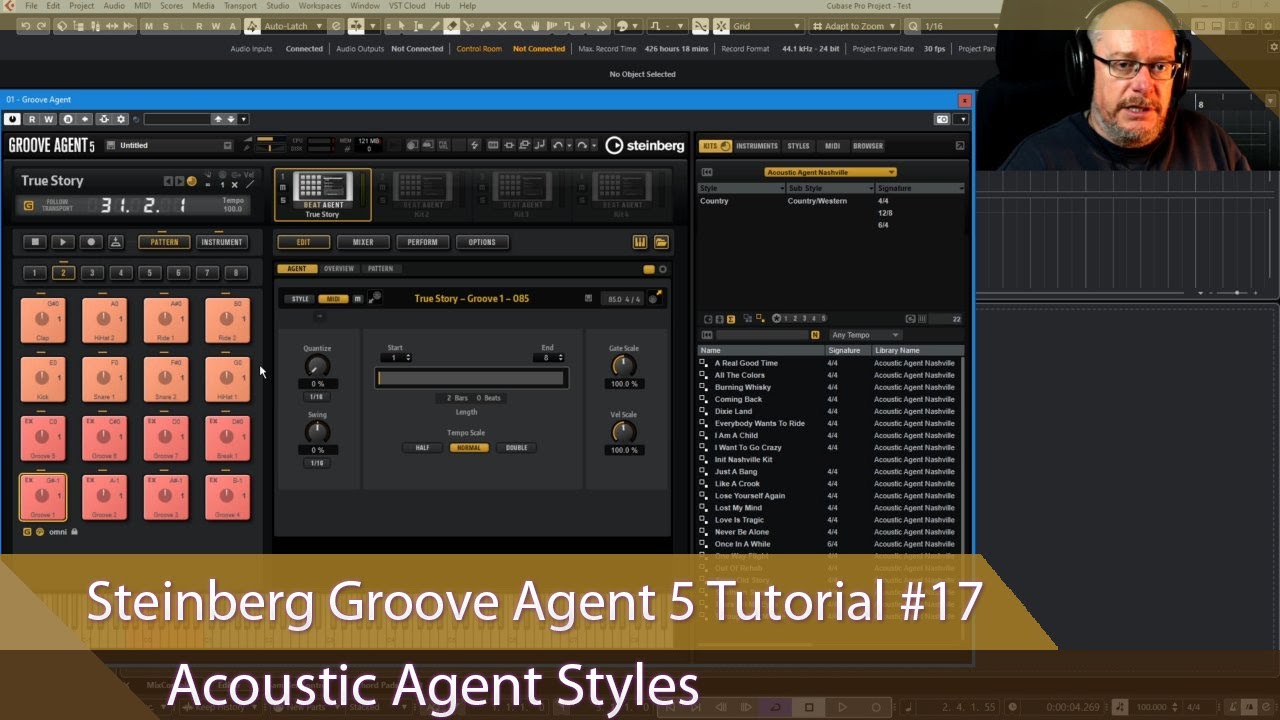Select the Cubase erase tool
The image size is (1280, 720).
click(x=453, y=26)
